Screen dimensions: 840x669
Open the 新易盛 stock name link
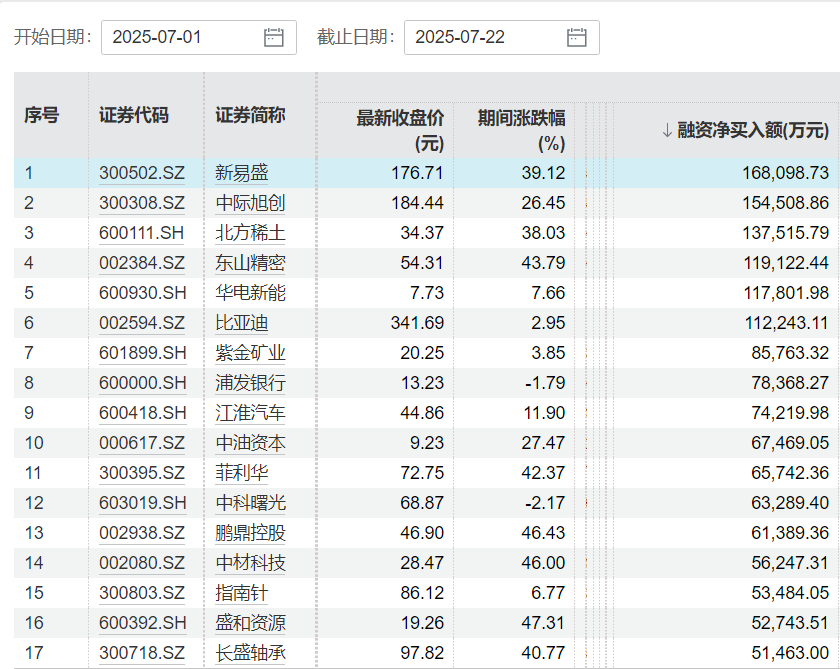[242, 173]
